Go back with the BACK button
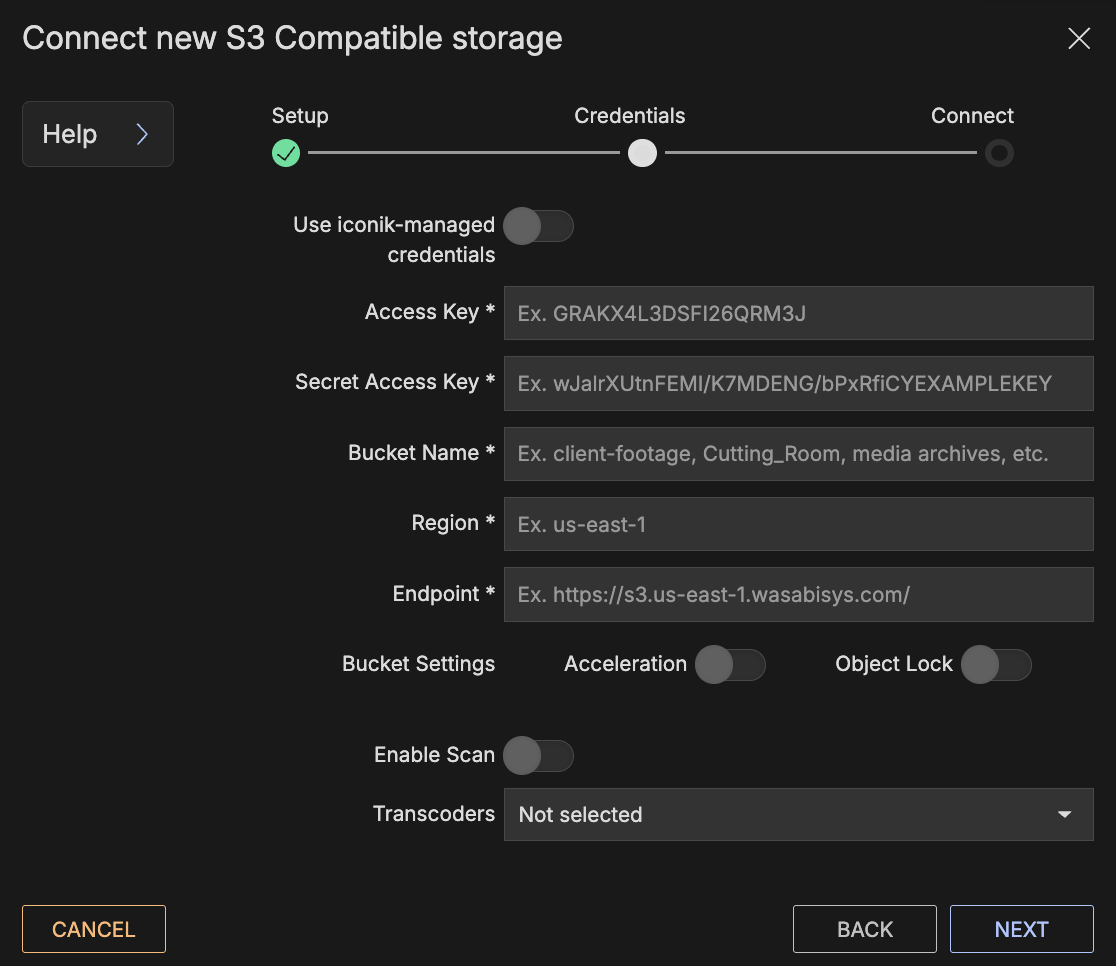 pos(864,929)
